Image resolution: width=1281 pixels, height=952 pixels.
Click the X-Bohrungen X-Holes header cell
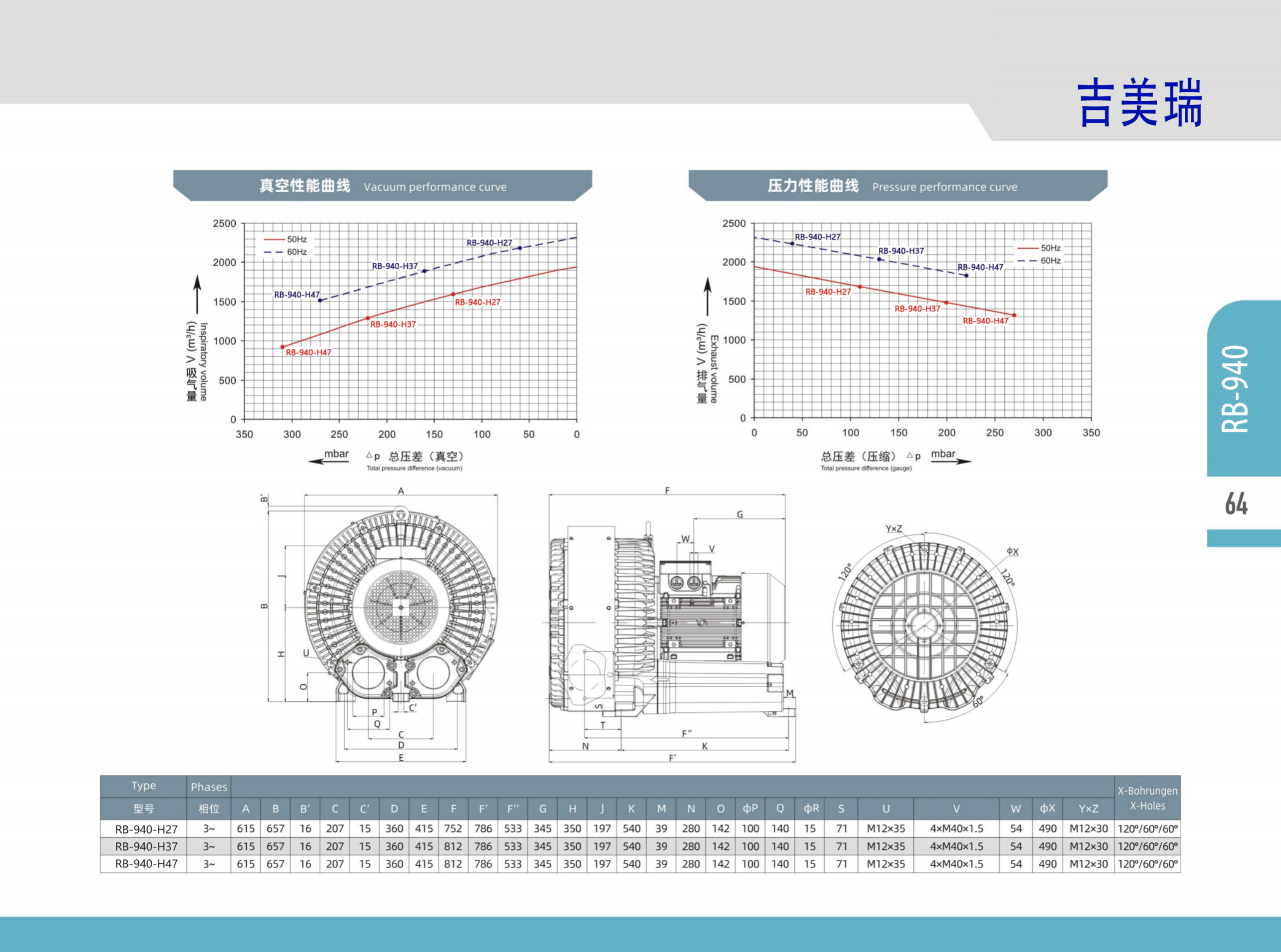(1147, 798)
